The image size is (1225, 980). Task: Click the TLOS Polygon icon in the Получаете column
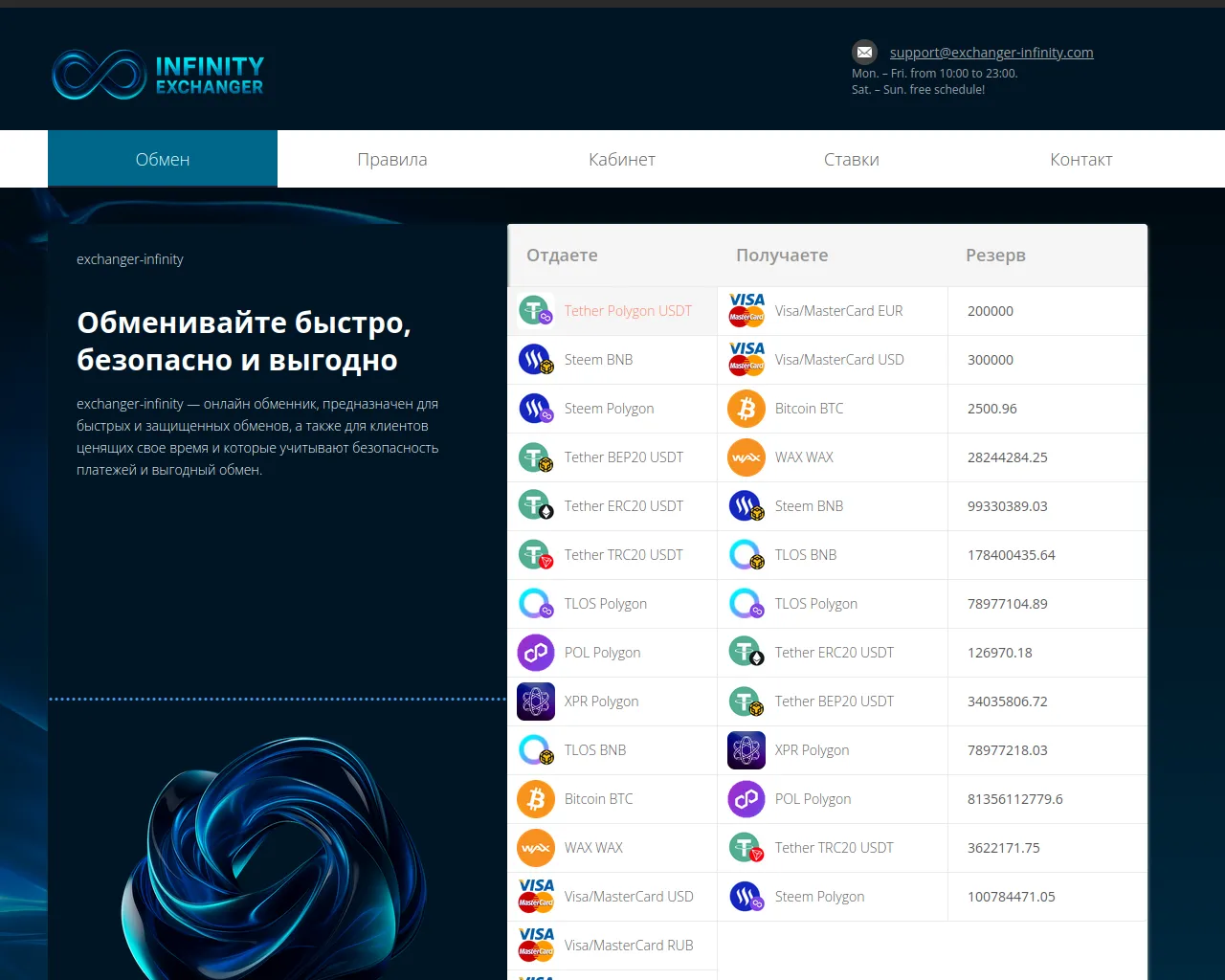point(746,604)
